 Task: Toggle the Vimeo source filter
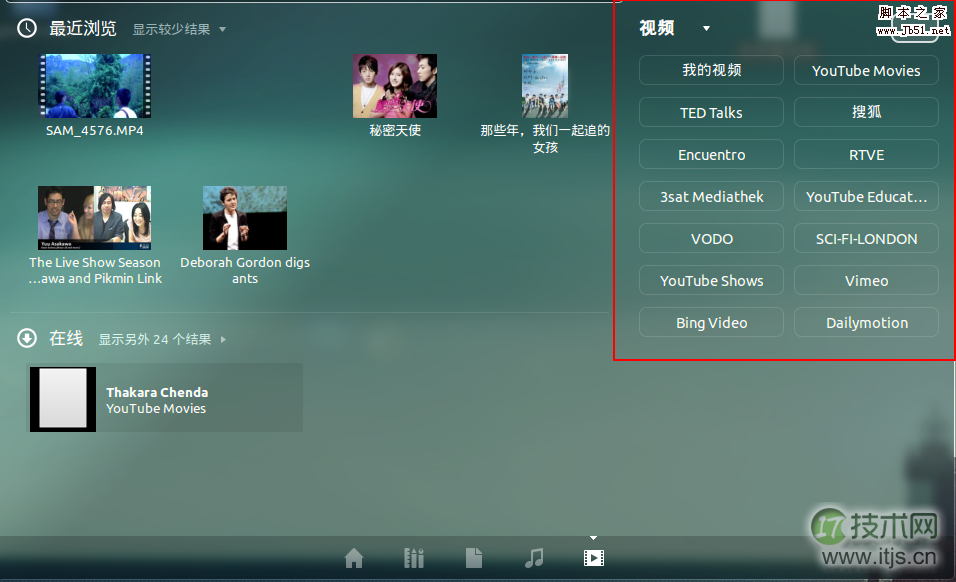pos(866,280)
